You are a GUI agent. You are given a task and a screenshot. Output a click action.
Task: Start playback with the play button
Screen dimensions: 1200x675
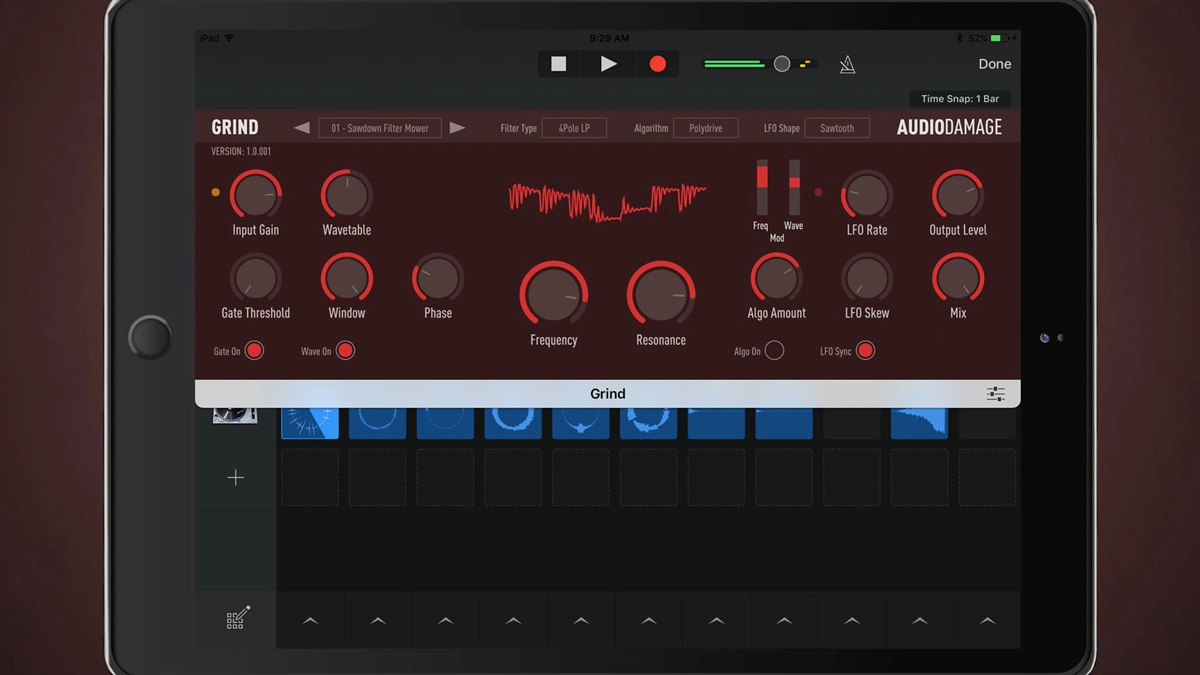608,64
